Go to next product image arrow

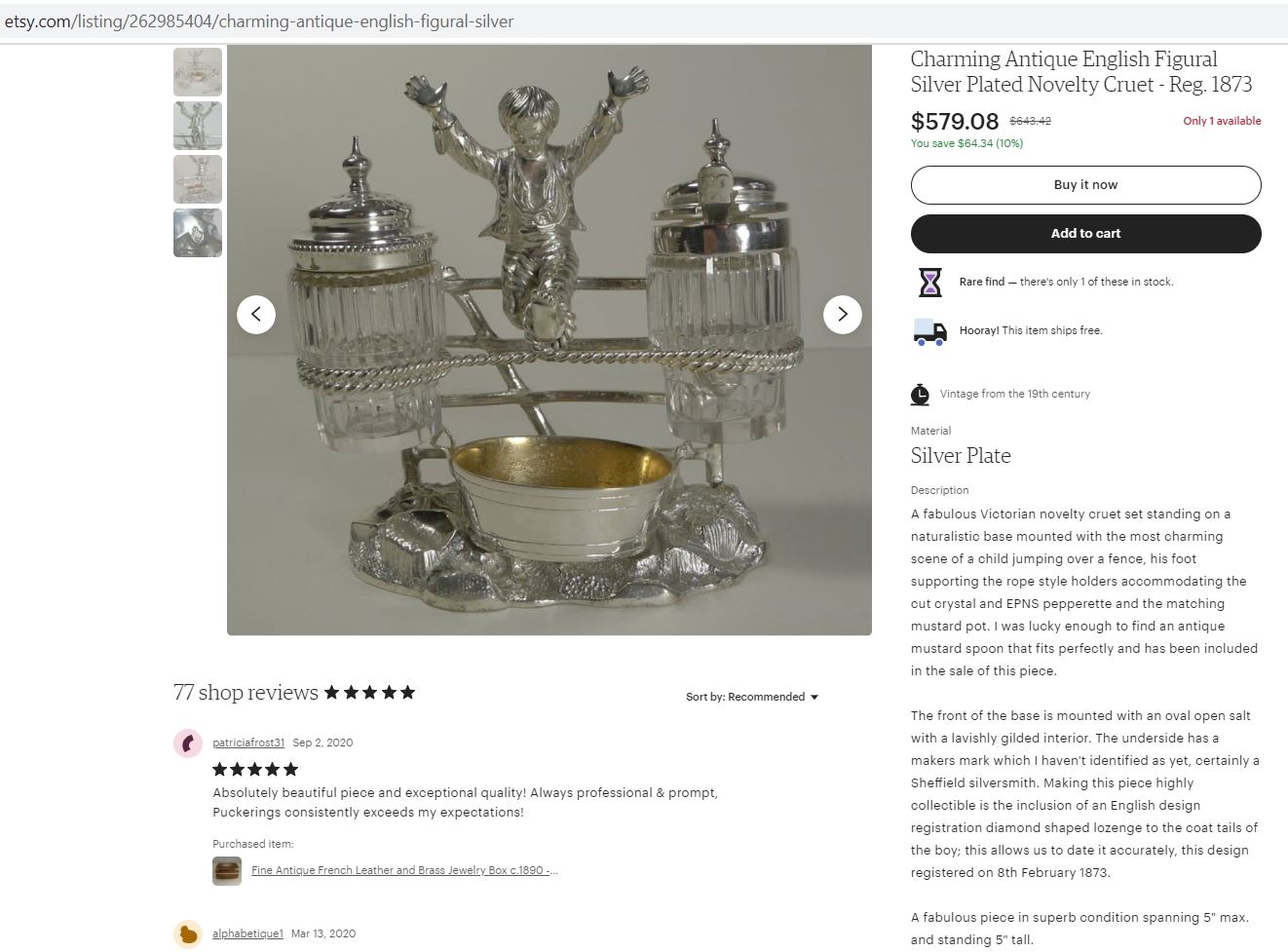point(843,314)
